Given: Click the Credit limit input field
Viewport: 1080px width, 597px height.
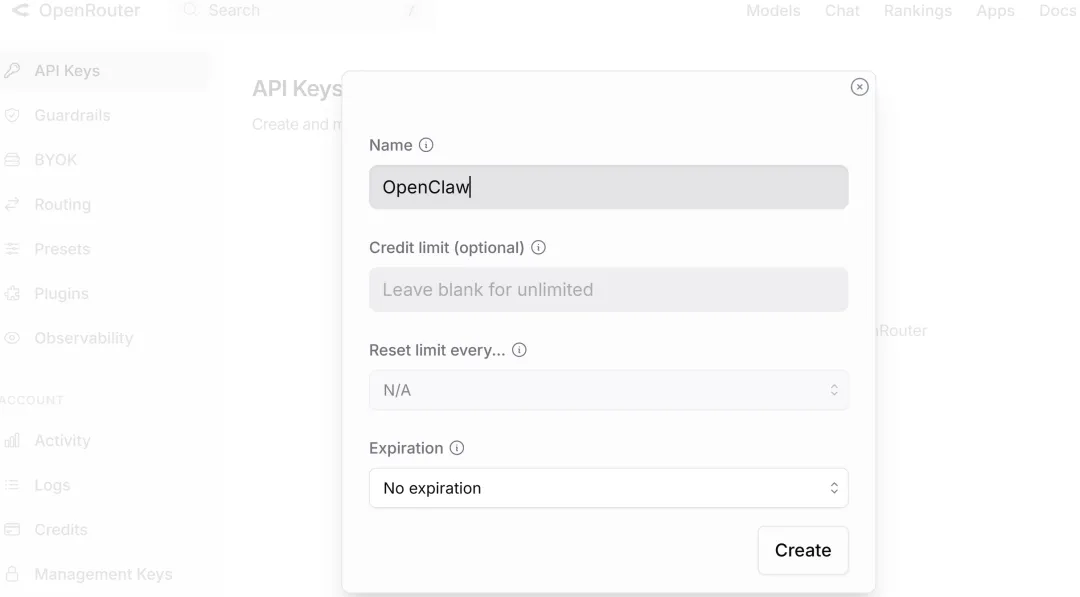Looking at the screenshot, I should point(608,290).
